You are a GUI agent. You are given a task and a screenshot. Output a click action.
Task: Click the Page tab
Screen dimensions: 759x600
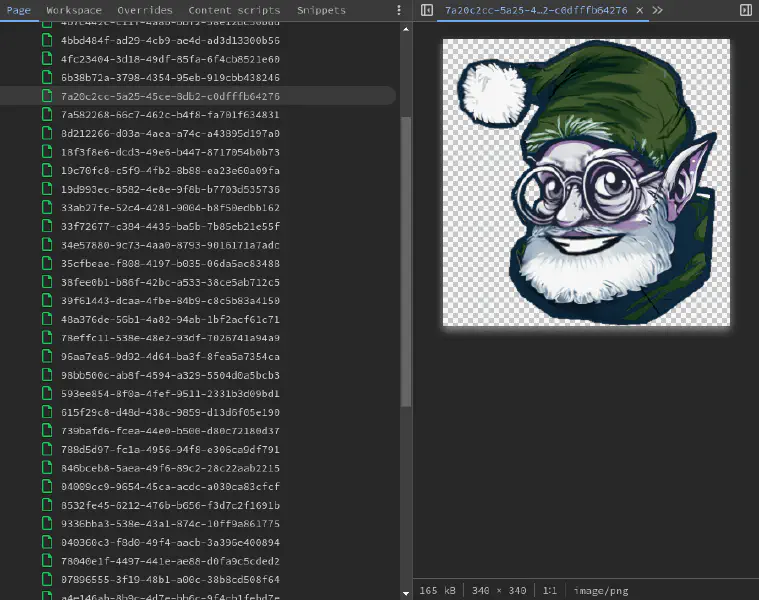pos(18,10)
